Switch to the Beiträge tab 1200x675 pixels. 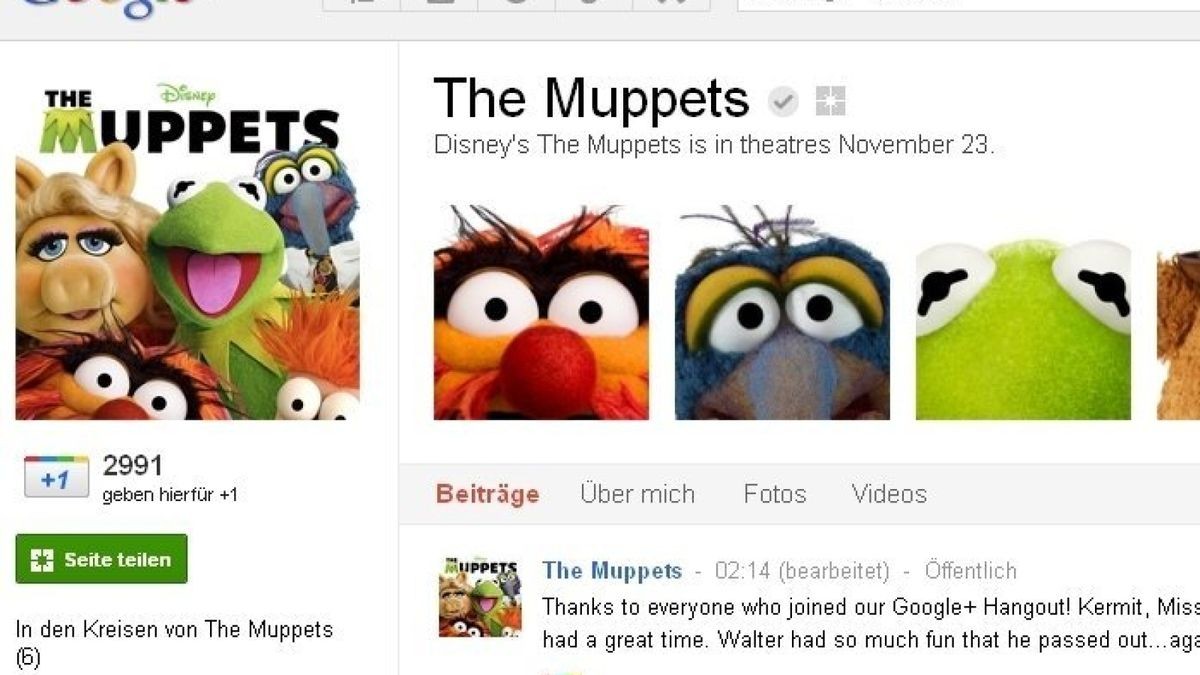click(x=487, y=494)
